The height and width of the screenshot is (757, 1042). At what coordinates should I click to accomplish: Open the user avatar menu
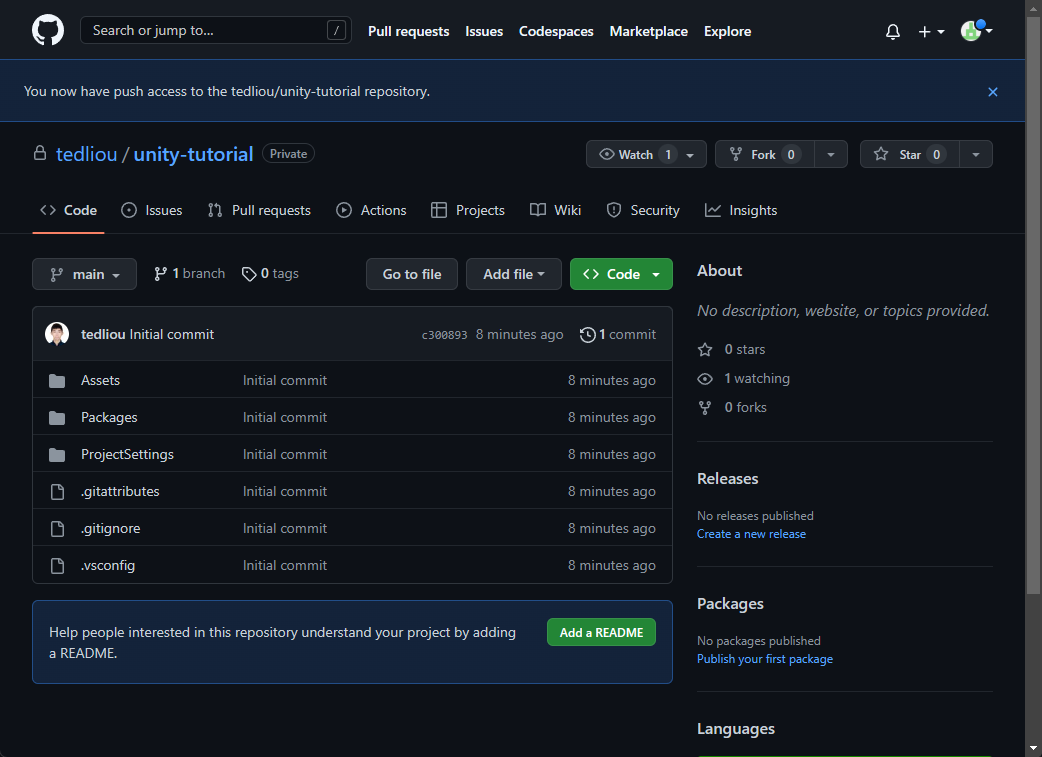[x=976, y=31]
